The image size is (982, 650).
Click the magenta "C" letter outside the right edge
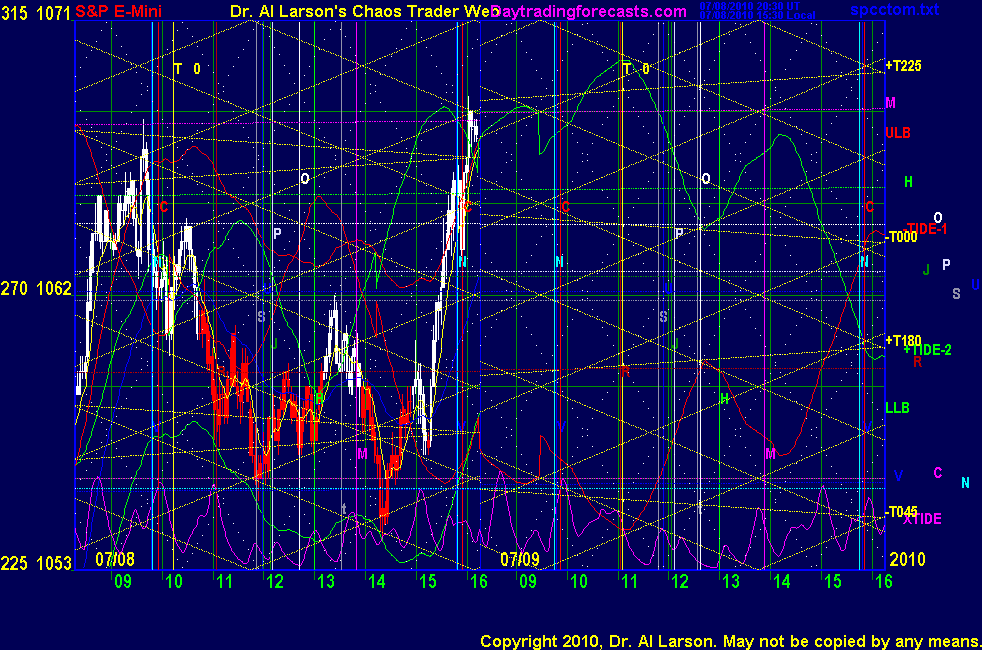(x=938, y=473)
